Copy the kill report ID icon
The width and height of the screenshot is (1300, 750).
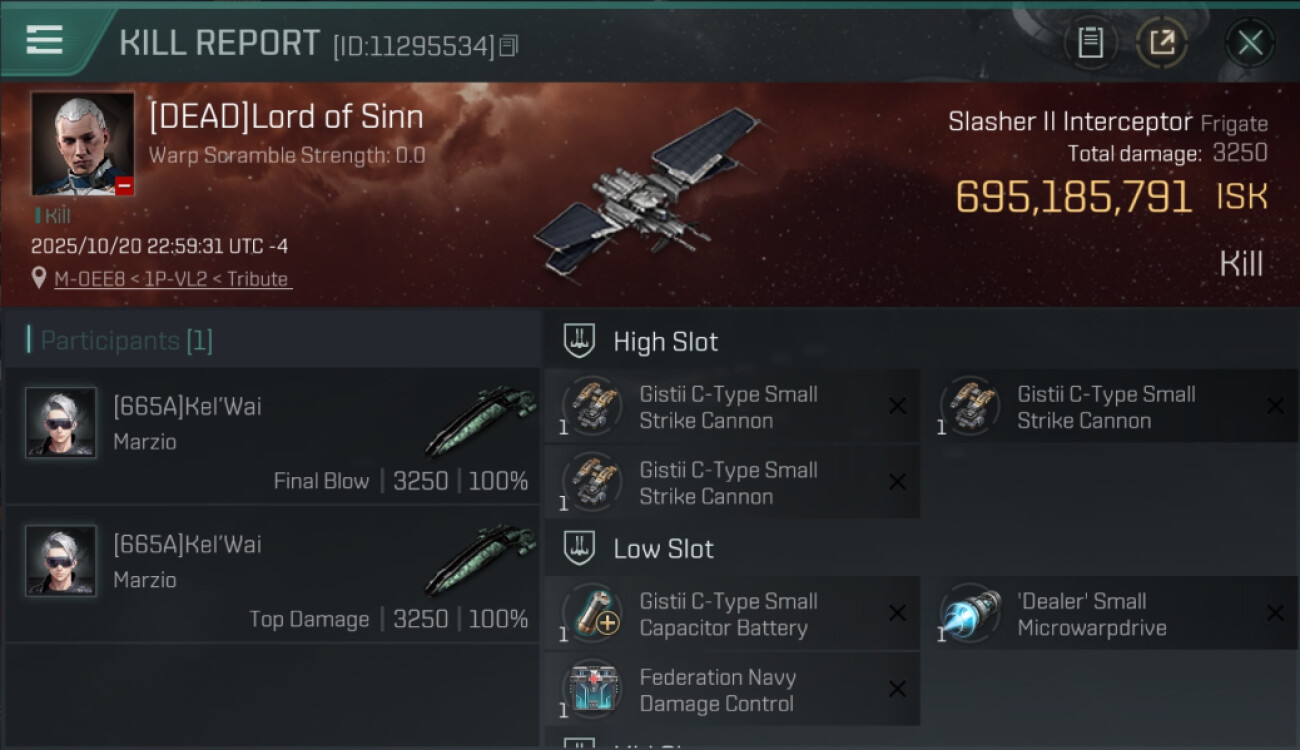509,46
